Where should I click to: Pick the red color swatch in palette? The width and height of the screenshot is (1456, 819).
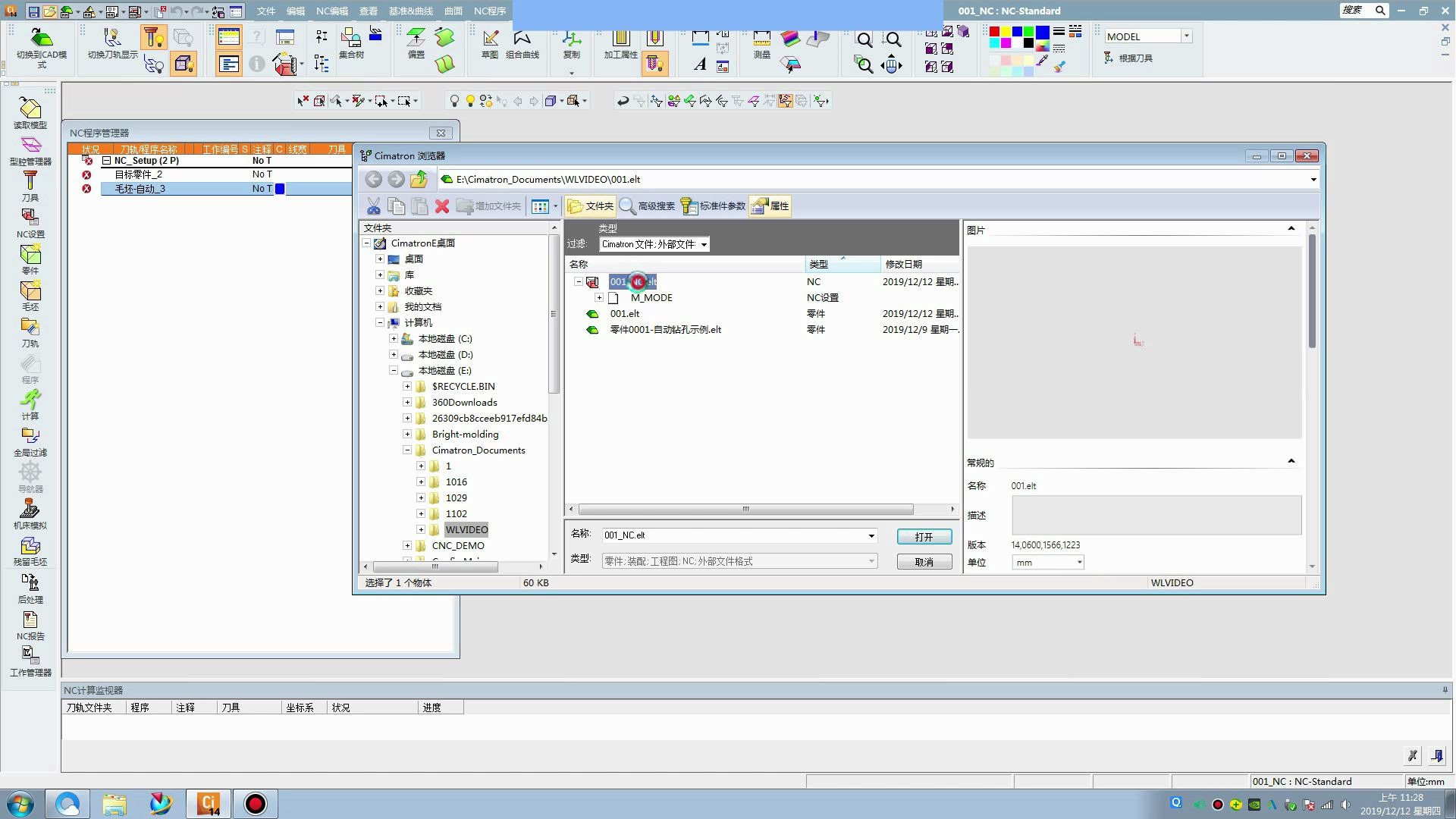(994, 32)
